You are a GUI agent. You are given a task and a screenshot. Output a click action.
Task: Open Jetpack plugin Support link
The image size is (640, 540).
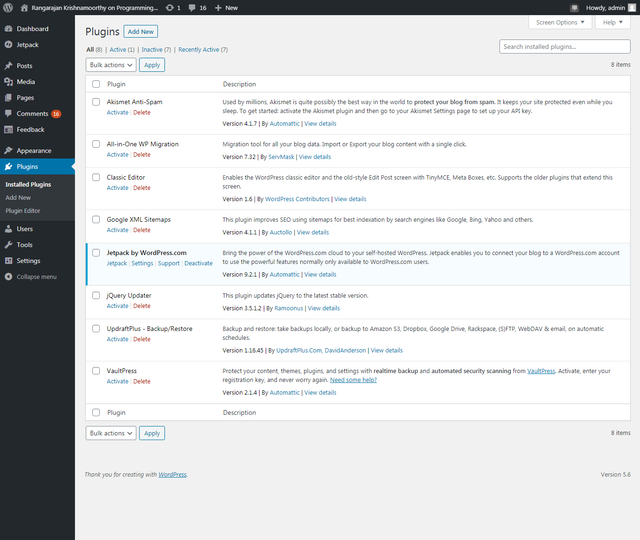tap(169, 263)
